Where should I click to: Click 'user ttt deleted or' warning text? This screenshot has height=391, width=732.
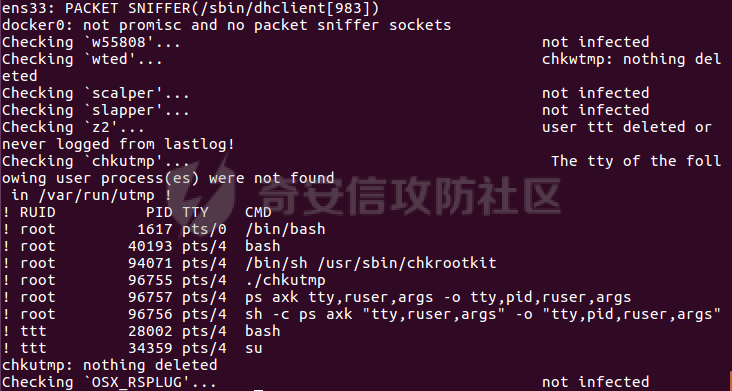[626, 127]
